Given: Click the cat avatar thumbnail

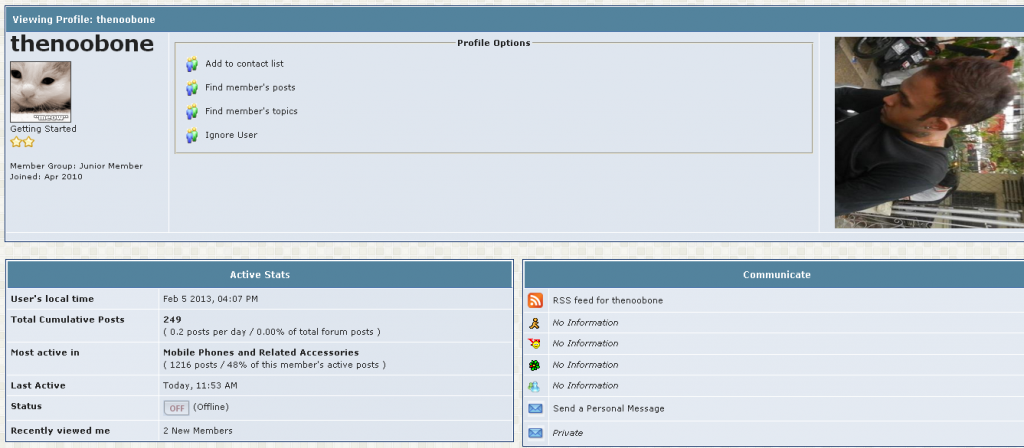Looking at the screenshot, I should click(40, 91).
